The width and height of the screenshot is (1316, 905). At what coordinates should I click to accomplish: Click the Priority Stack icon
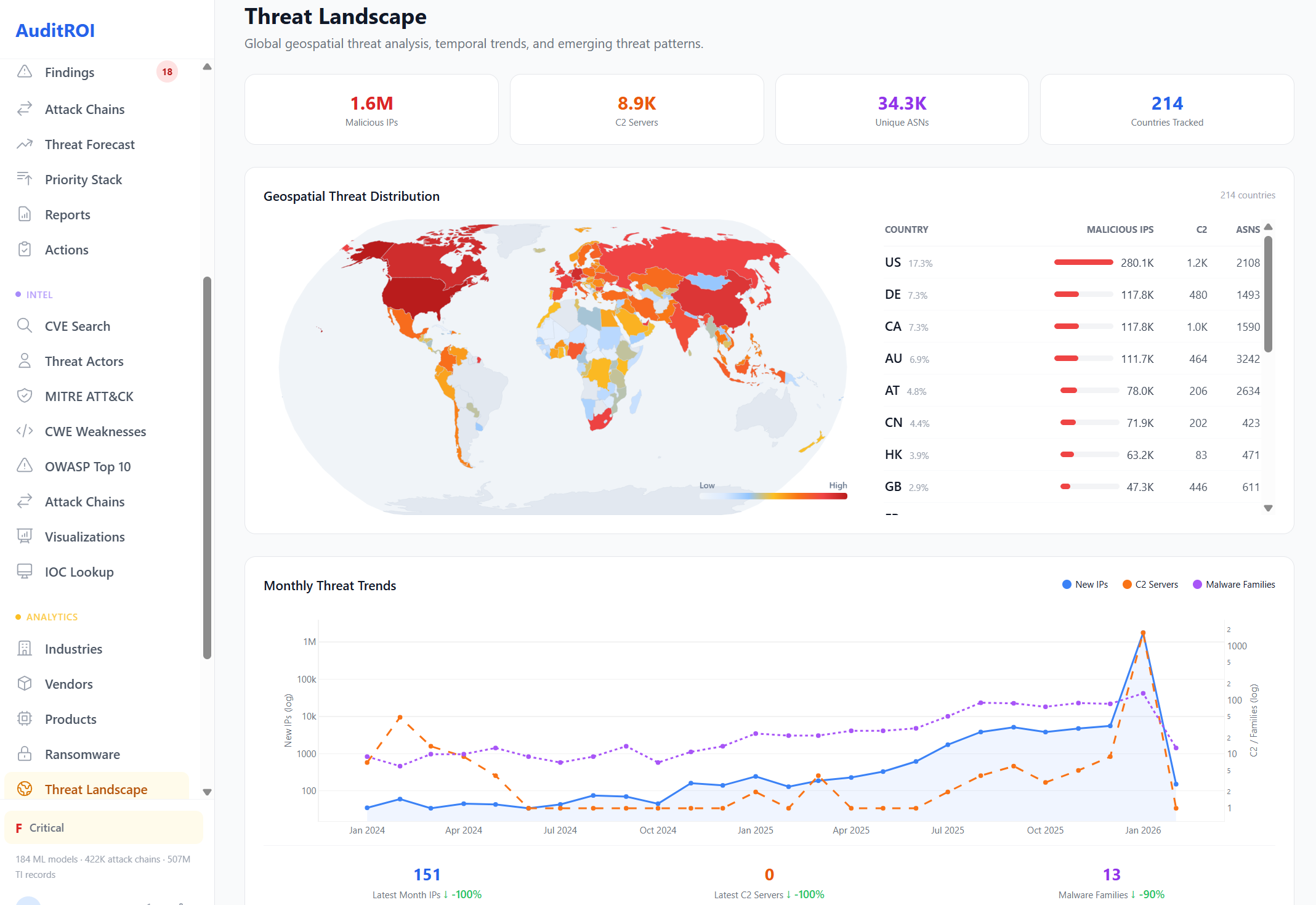[25, 179]
